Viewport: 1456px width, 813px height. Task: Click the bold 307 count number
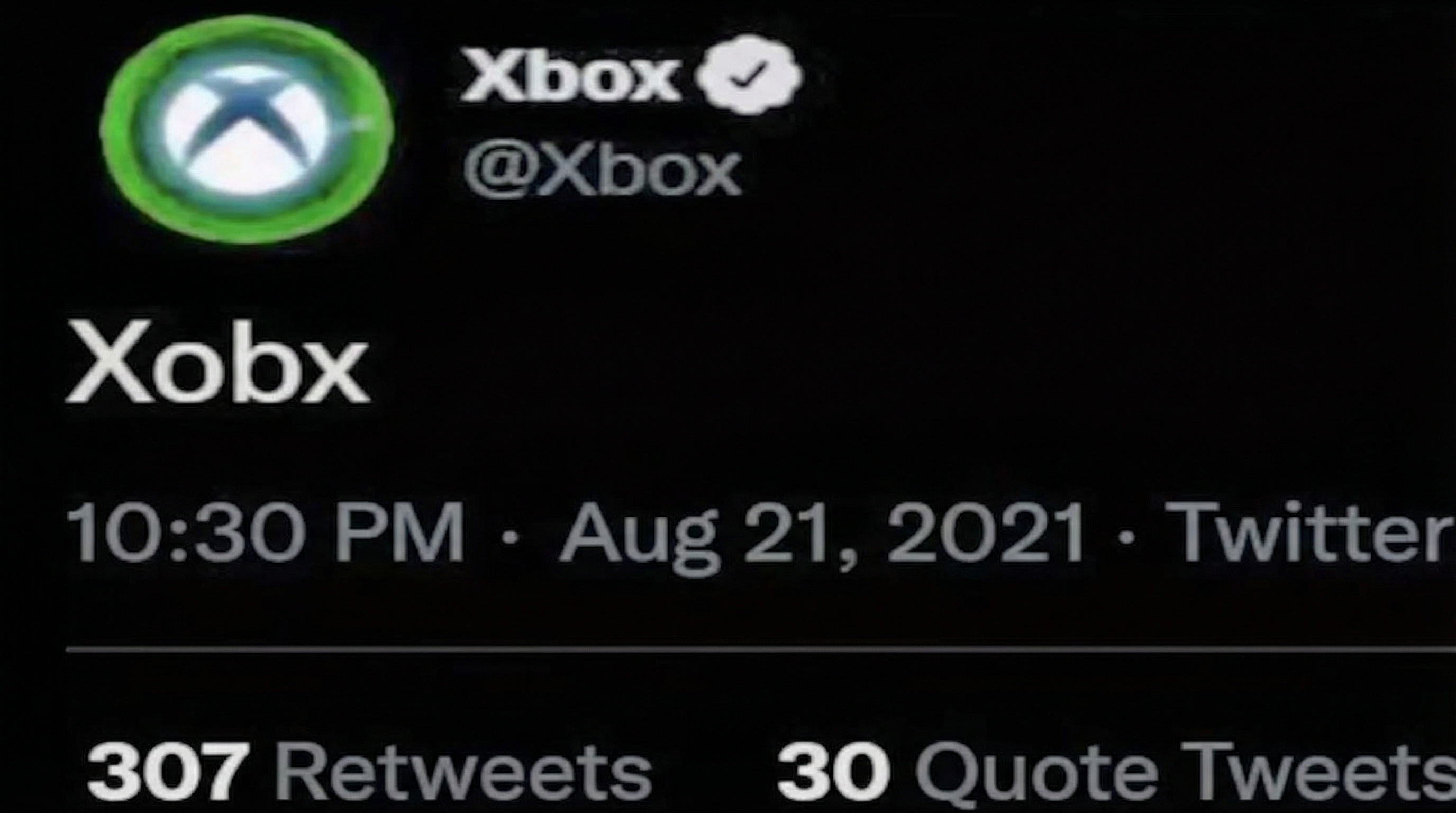coord(167,771)
